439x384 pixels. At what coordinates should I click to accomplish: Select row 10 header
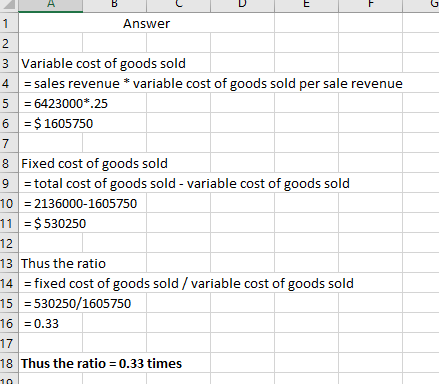point(9,203)
